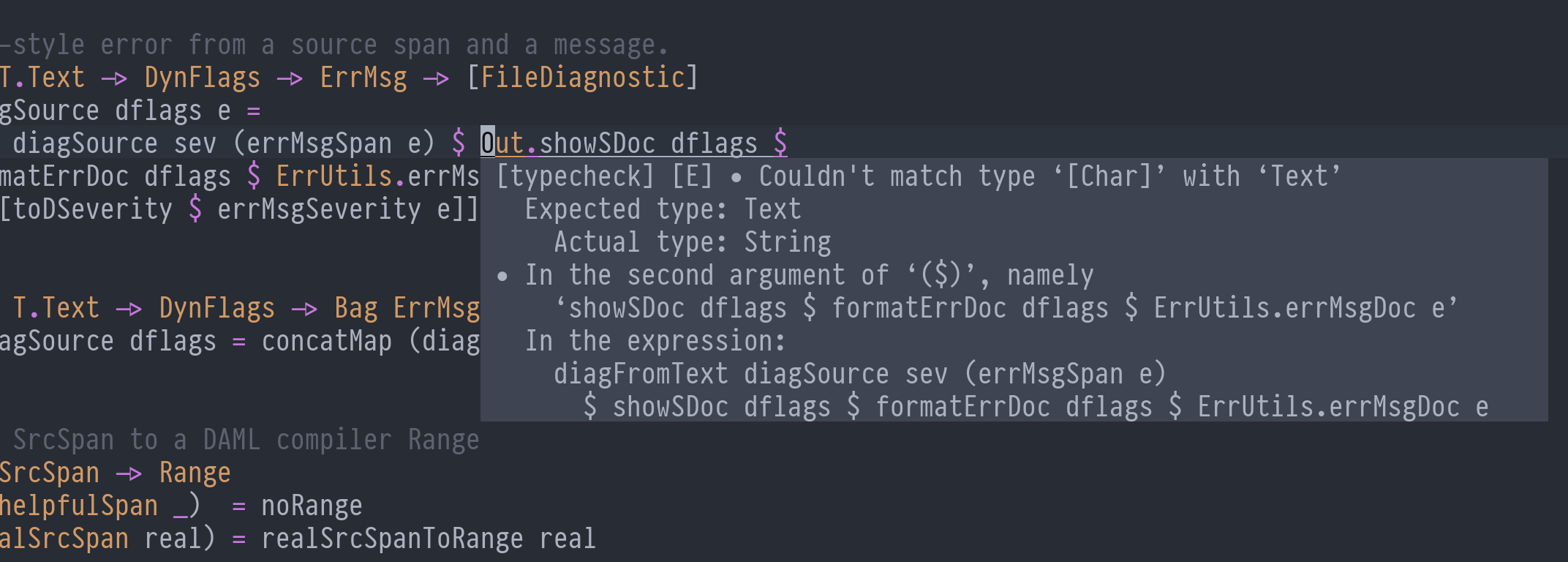Select the DynFlags type in first signature
Viewport: 1568px width, 562px height.
click(203, 78)
